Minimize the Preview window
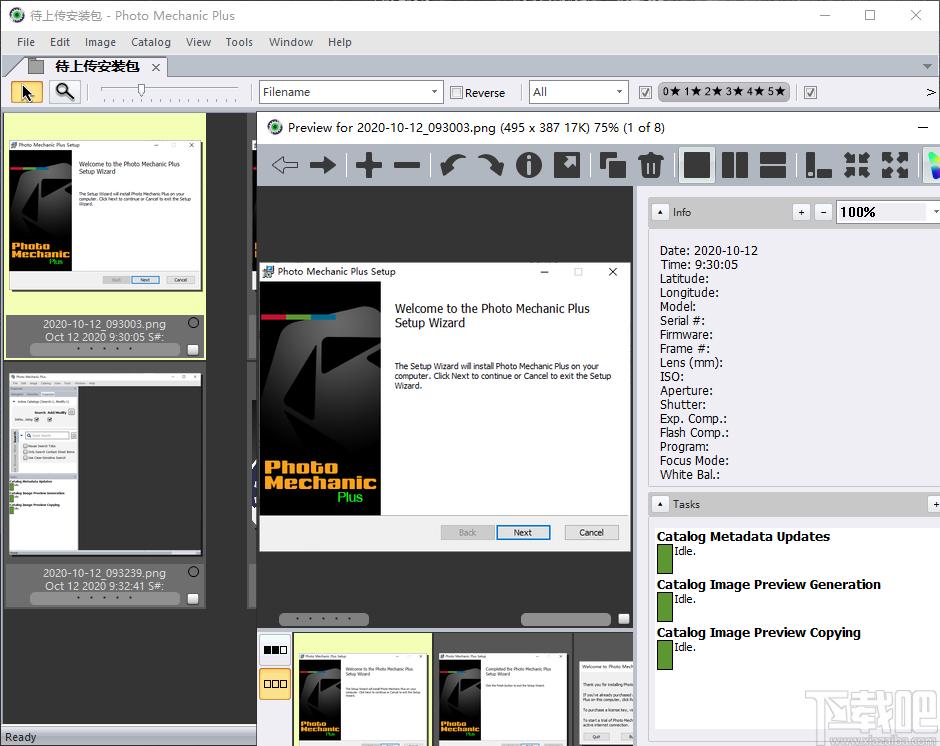Viewport: 940px width, 746px height. coord(923,127)
